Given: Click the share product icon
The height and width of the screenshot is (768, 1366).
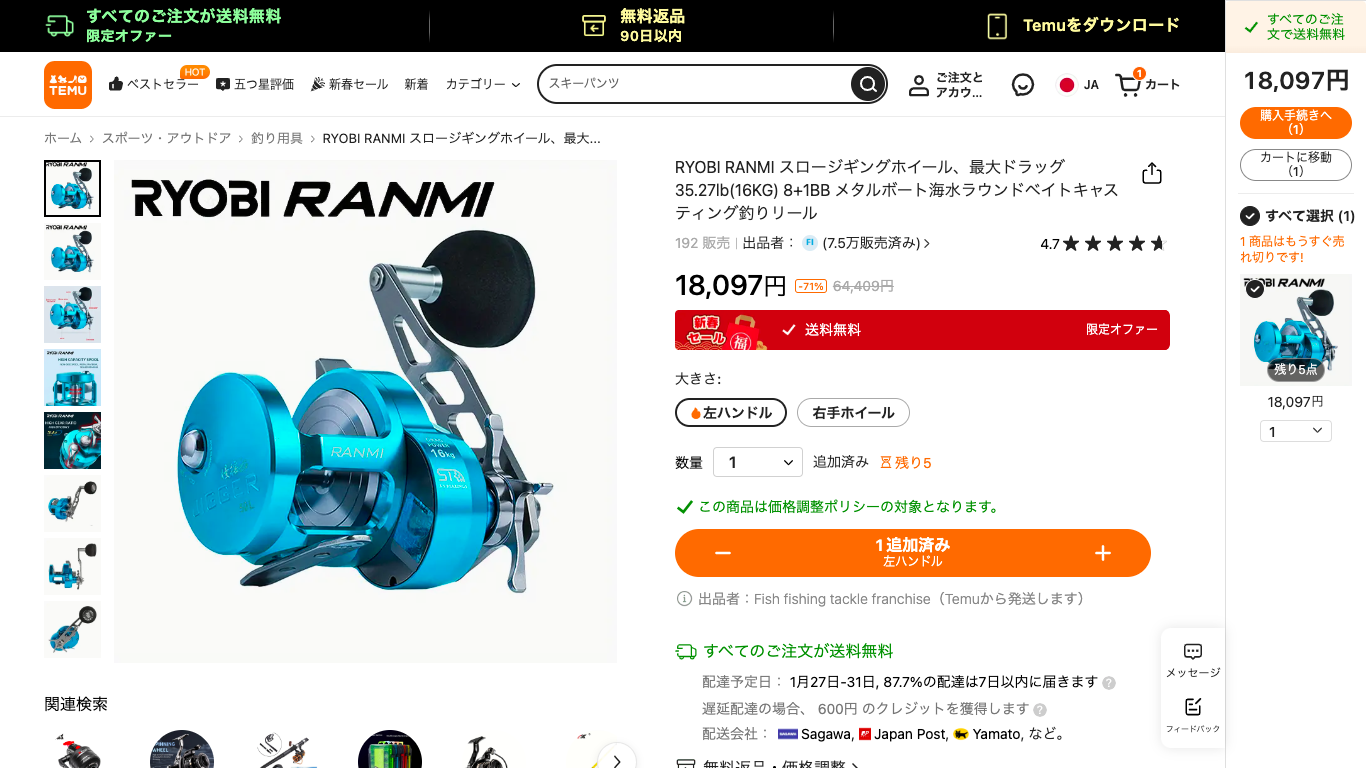Looking at the screenshot, I should [x=1152, y=174].
